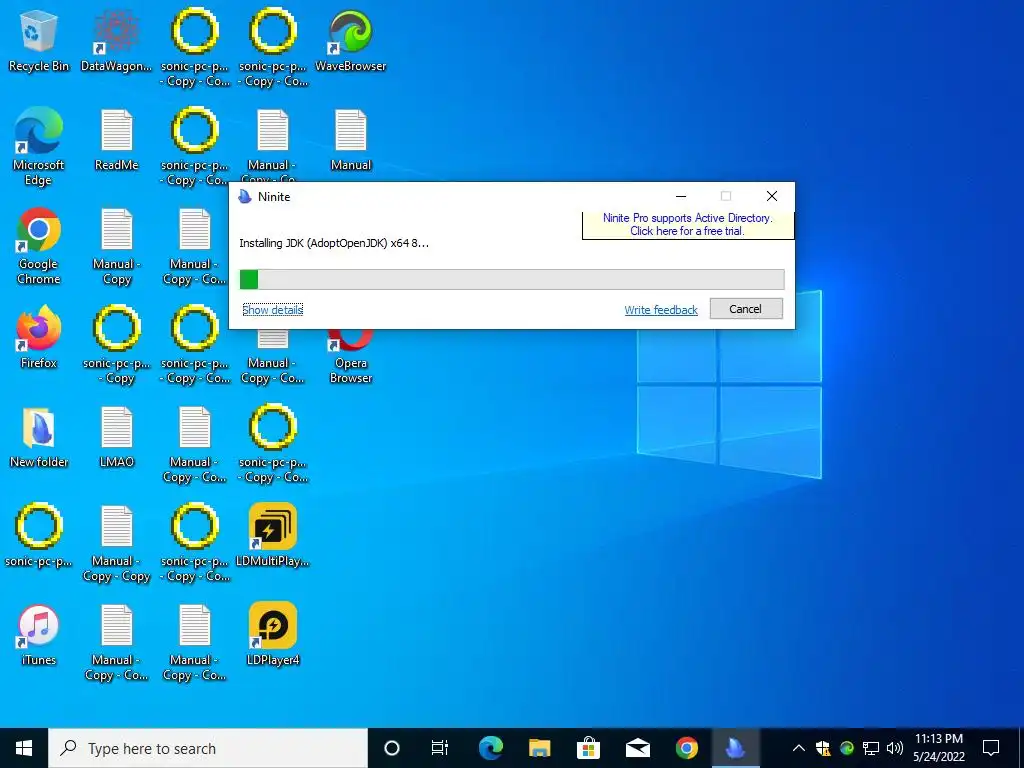Viewport: 1024px width, 768px height.
Task: Click the WaveBrowser tray icon
Action: pyautogui.click(x=846, y=748)
